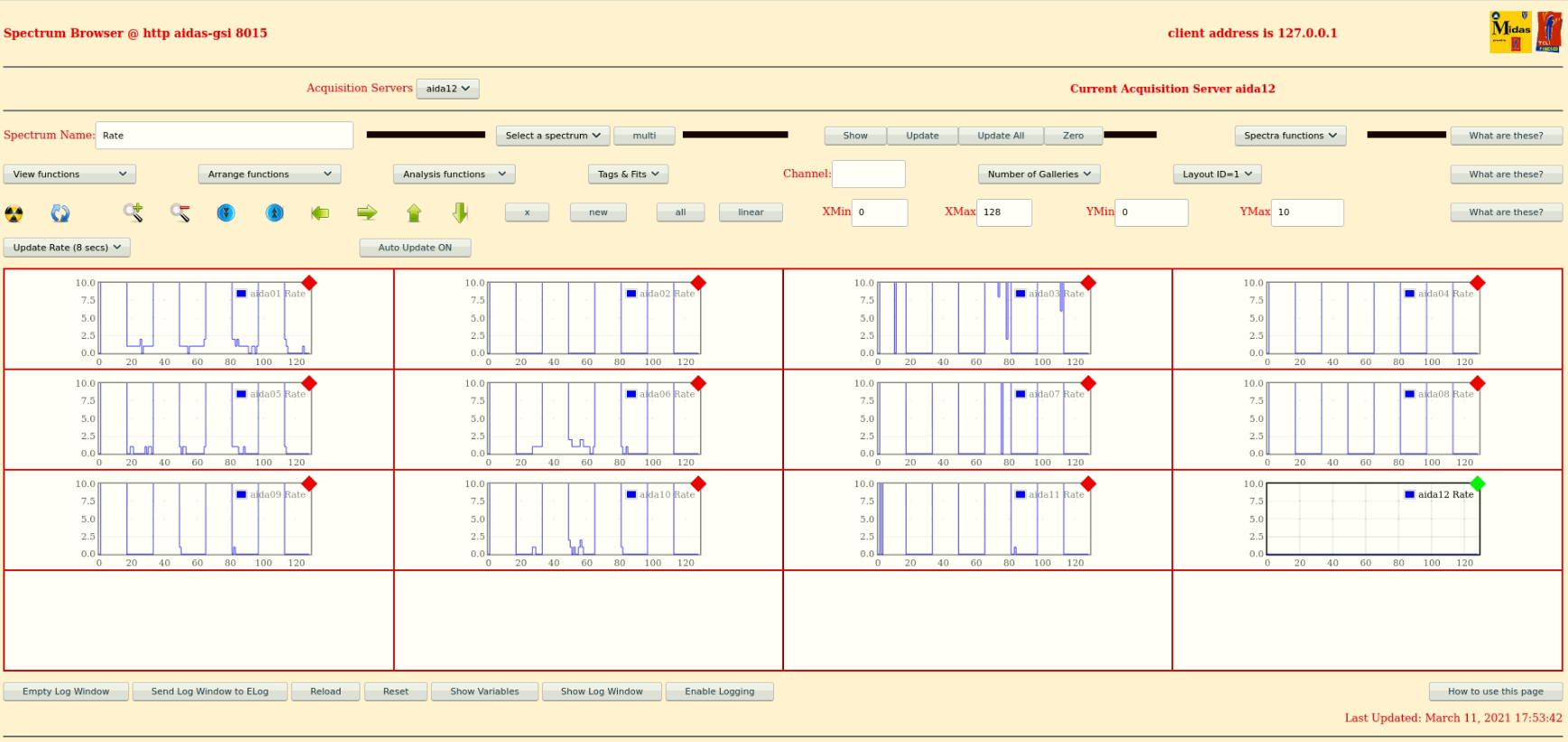The width and height of the screenshot is (1568, 742).
Task: Open the View functions menu
Action: 70,174
